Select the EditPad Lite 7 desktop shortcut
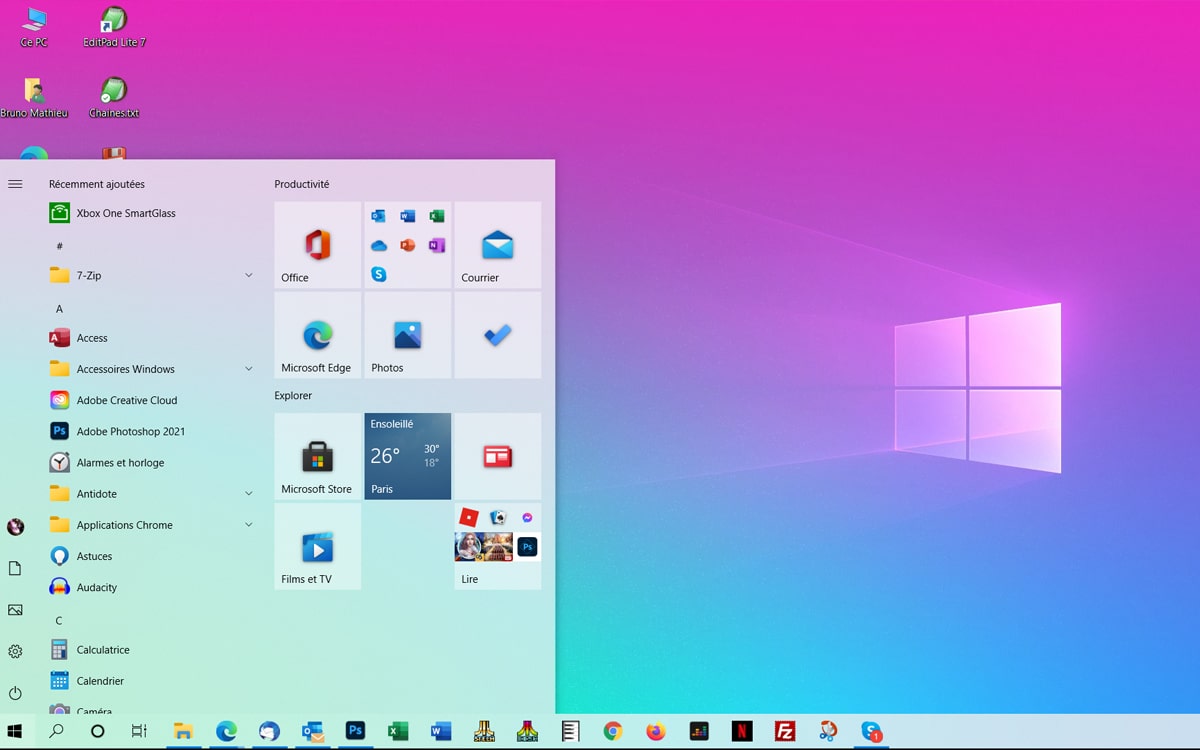The height and width of the screenshot is (750, 1200). (114, 27)
